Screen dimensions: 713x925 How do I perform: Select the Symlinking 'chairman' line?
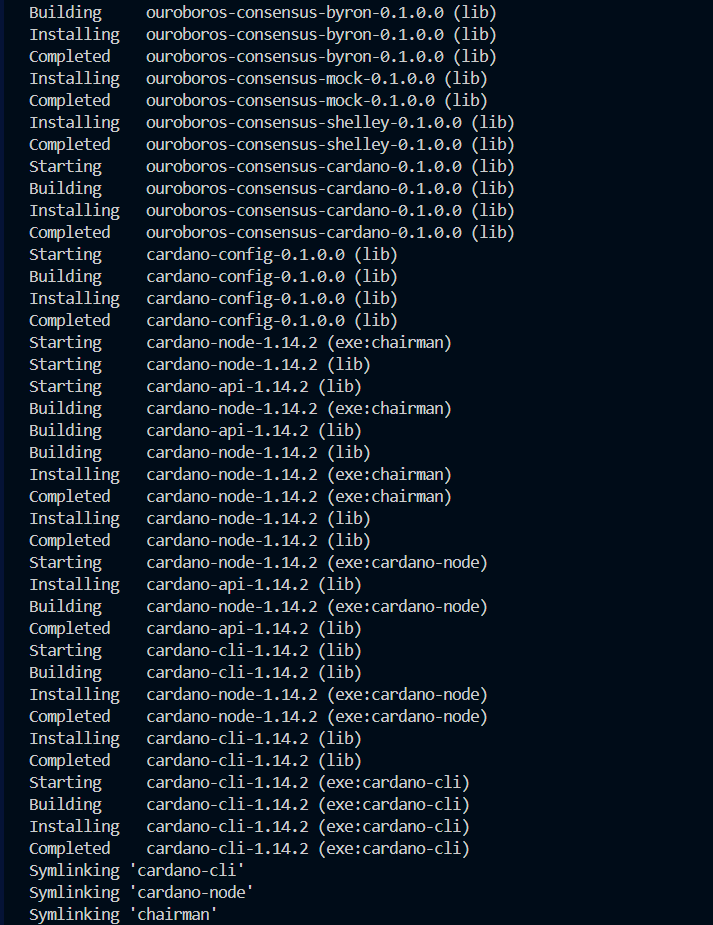(123, 914)
